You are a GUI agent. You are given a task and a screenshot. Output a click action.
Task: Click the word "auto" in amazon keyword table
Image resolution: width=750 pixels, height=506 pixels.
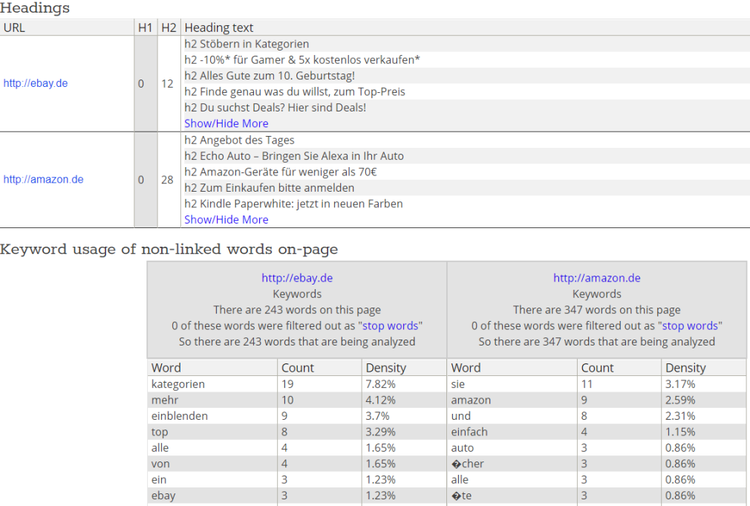(x=462, y=448)
